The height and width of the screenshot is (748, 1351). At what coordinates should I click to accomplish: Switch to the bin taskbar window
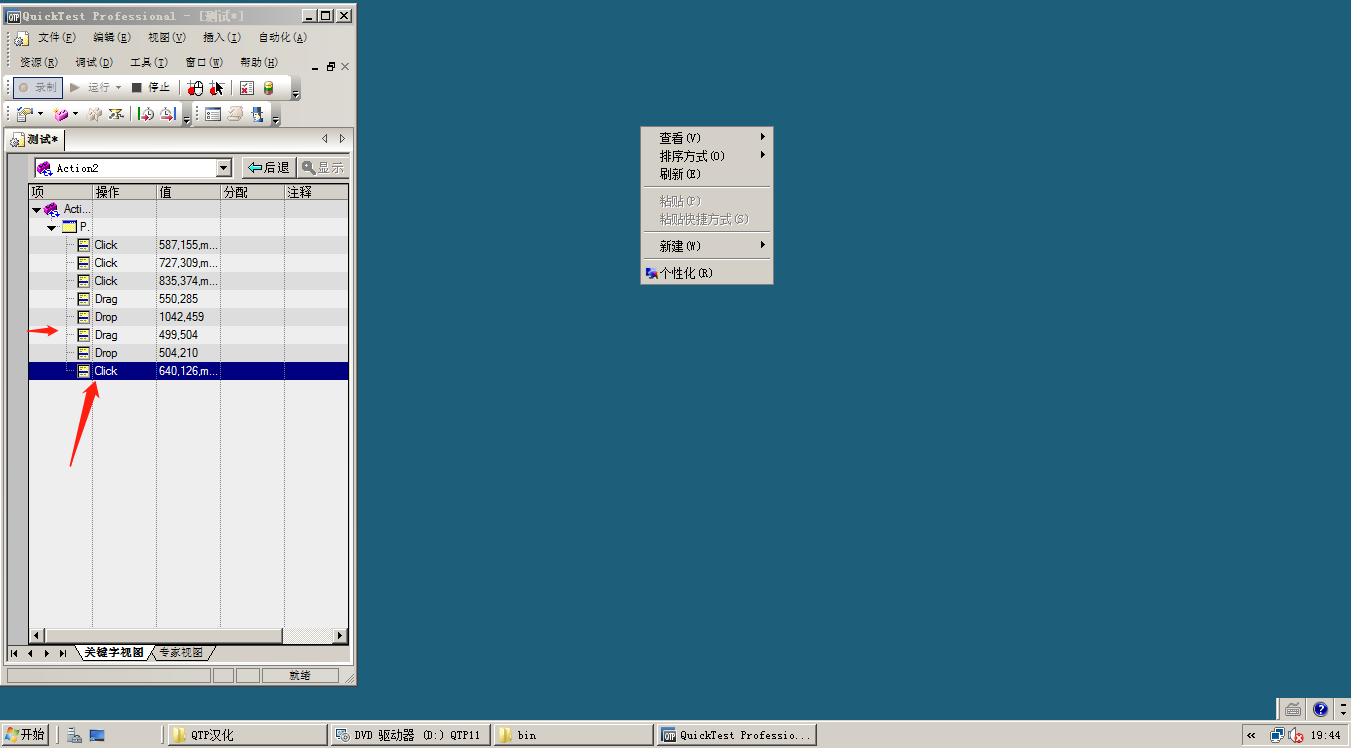574,735
